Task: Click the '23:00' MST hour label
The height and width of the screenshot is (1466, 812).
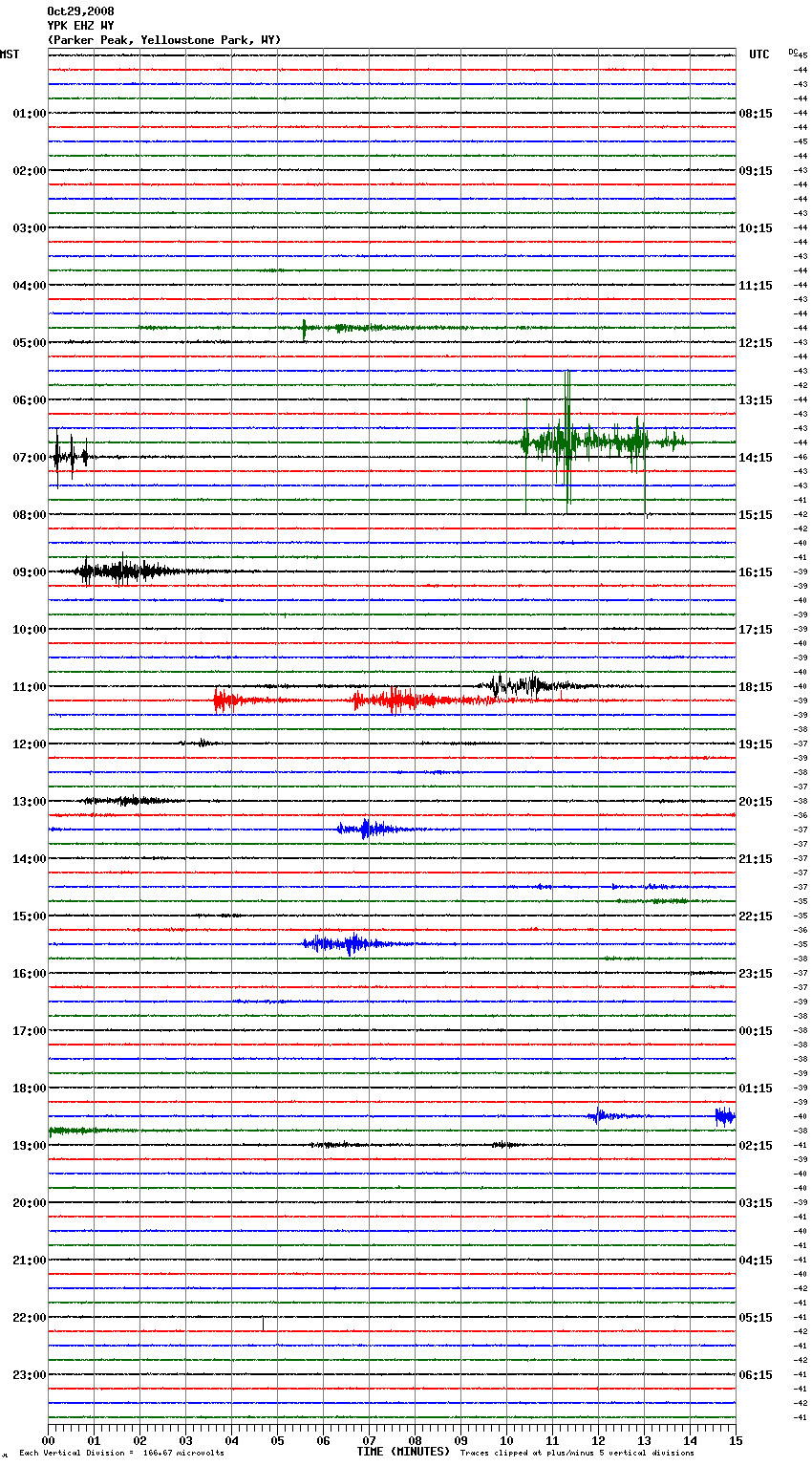Action: (x=30, y=1375)
